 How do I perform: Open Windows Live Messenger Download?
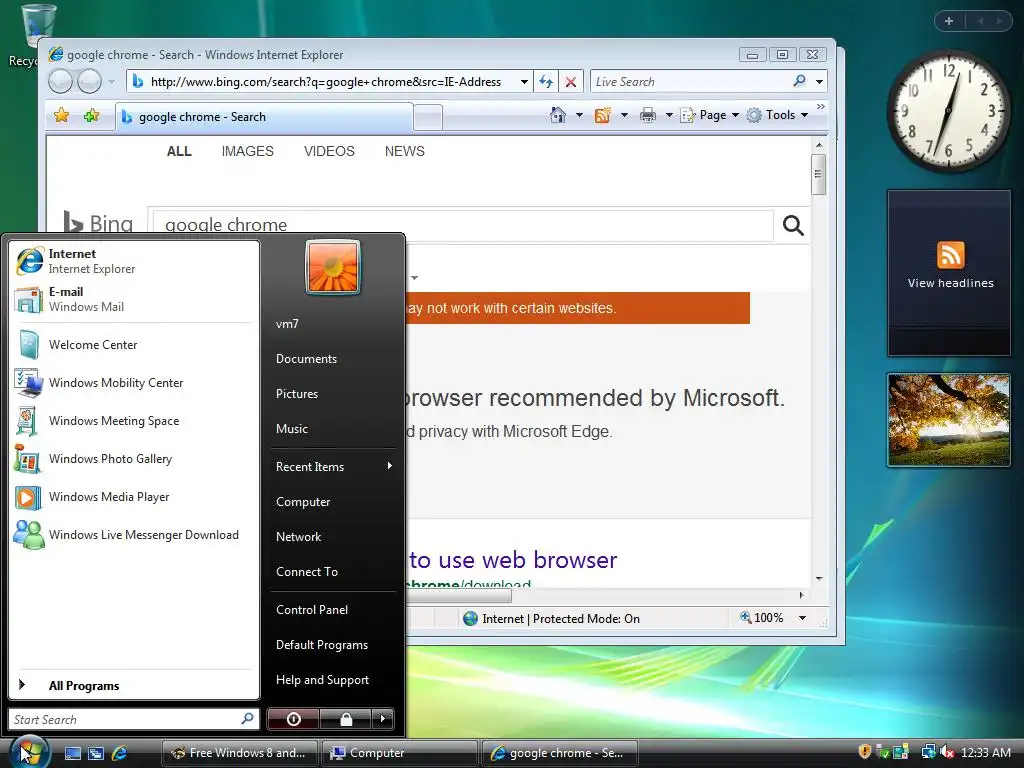(x=134, y=535)
